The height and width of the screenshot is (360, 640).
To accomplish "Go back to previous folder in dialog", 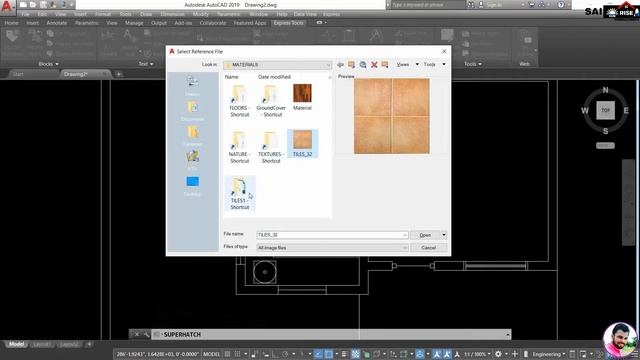I will coord(340,64).
